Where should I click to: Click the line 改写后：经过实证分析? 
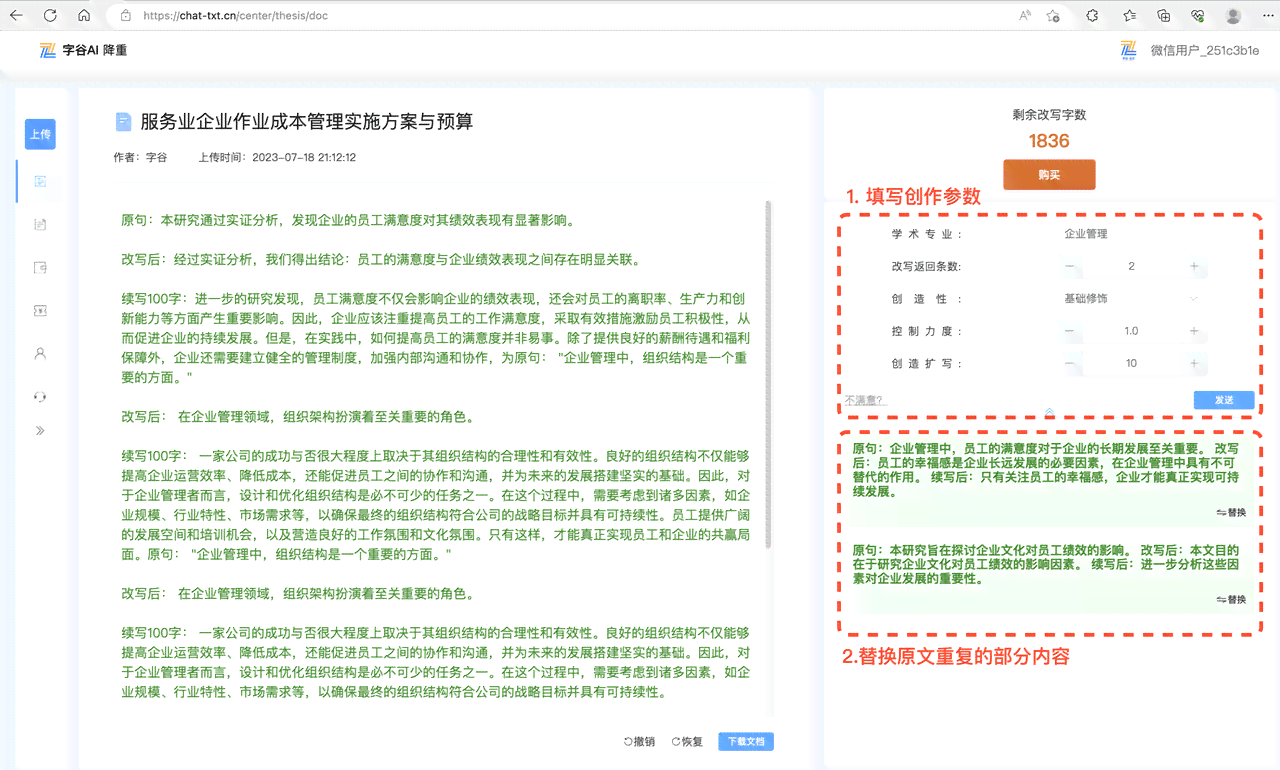(381, 259)
